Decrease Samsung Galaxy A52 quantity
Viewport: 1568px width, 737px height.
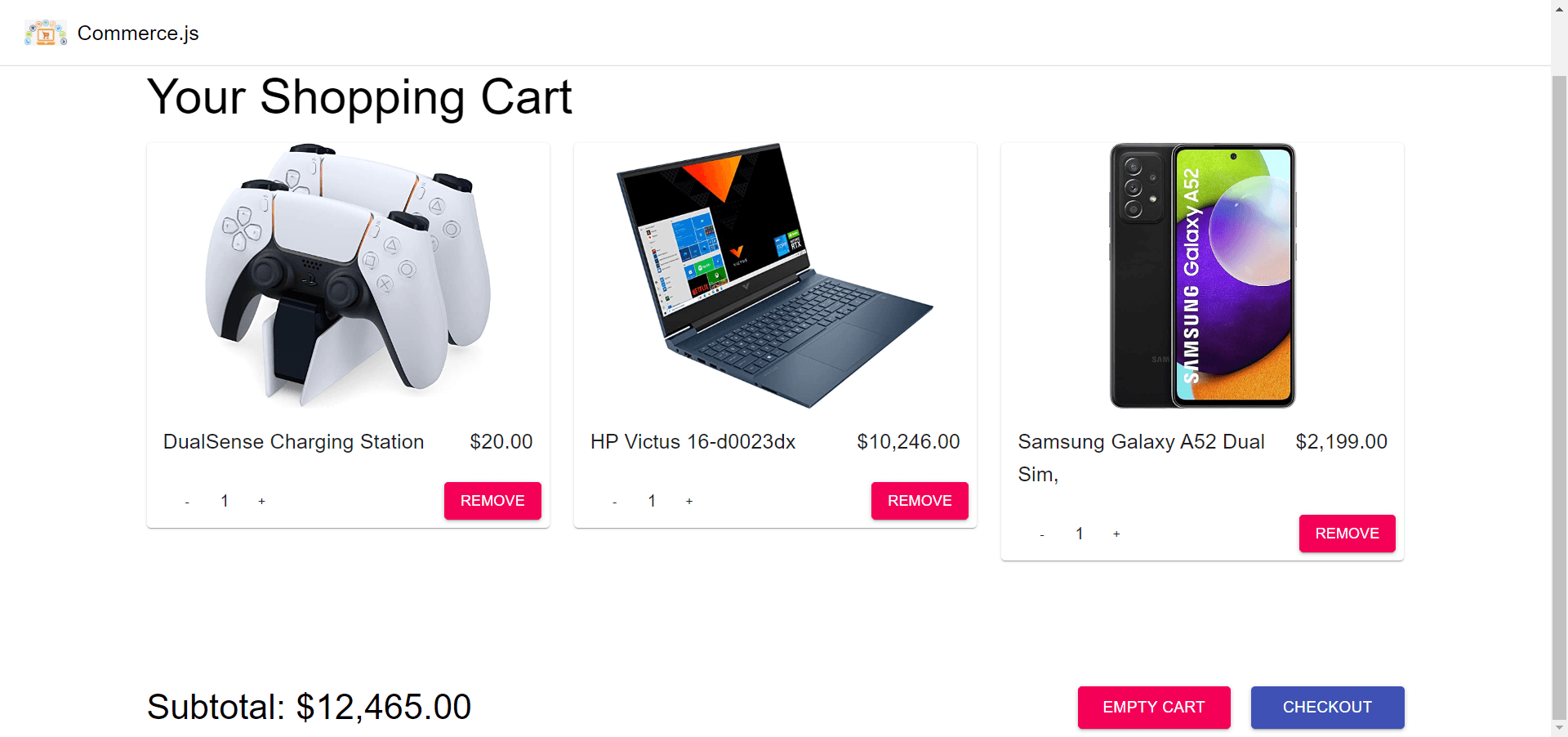(1042, 534)
